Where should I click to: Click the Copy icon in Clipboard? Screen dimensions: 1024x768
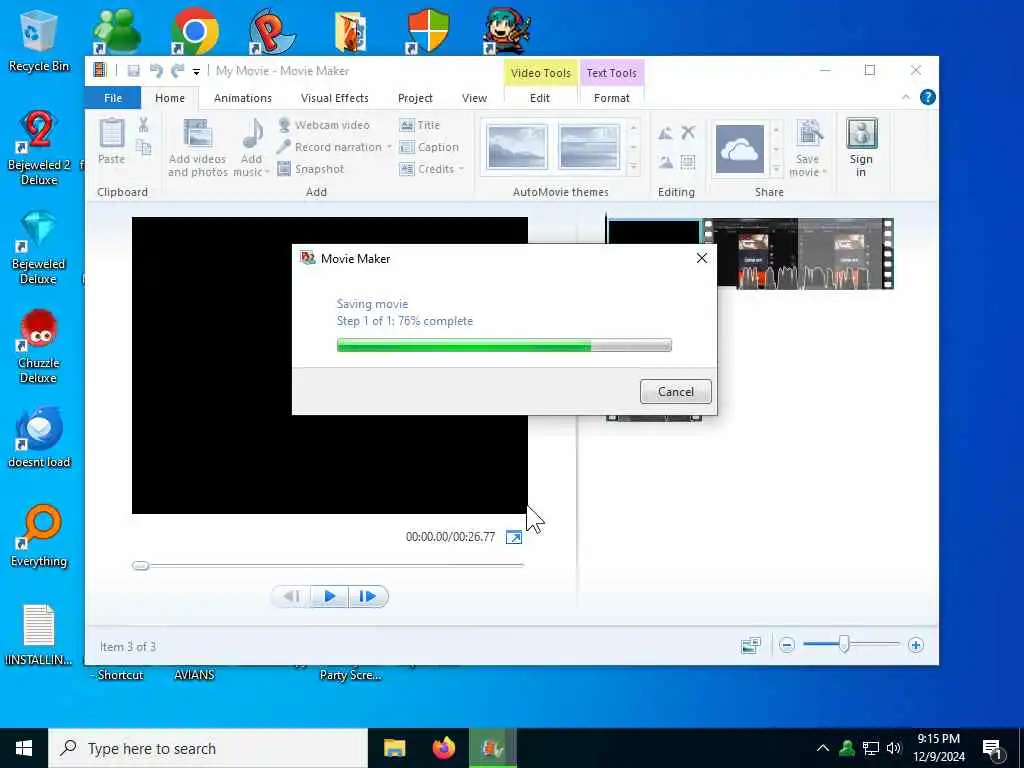pos(143,148)
